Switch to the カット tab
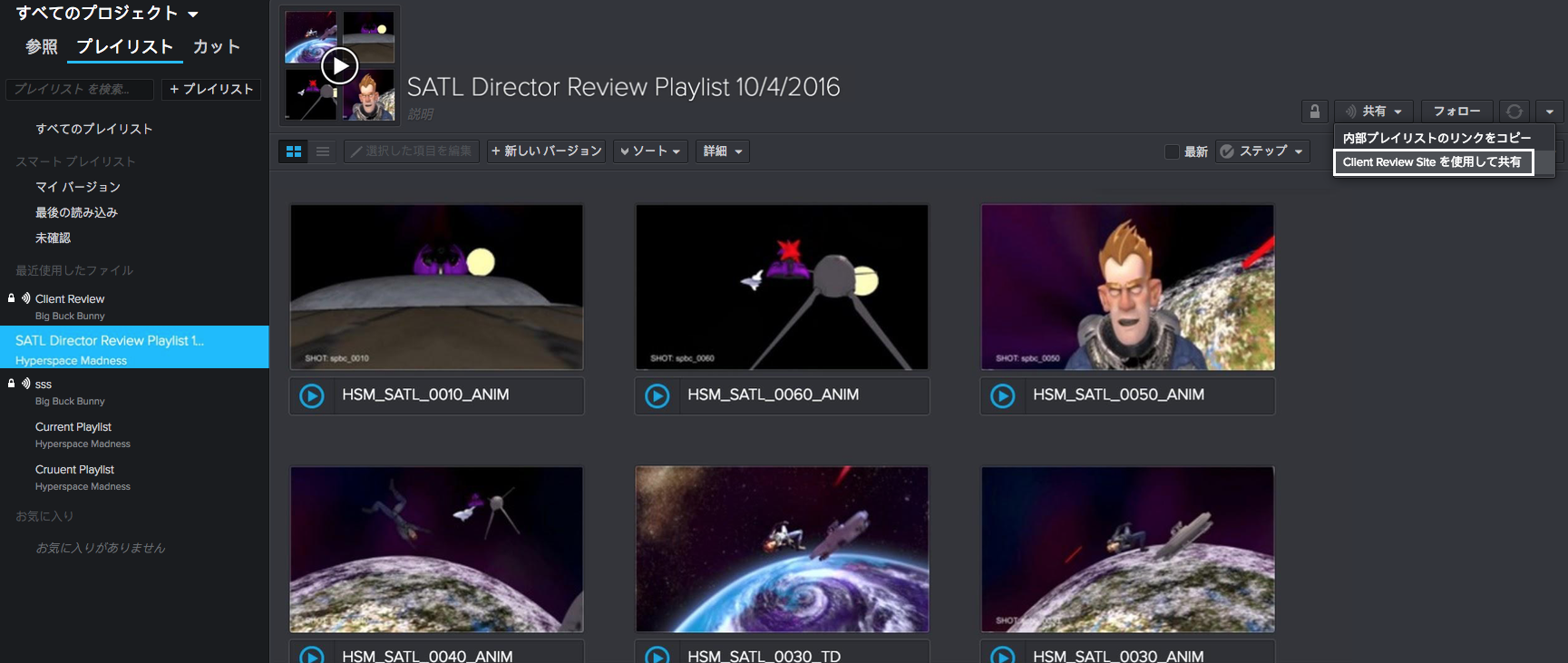 coord(217,46)
